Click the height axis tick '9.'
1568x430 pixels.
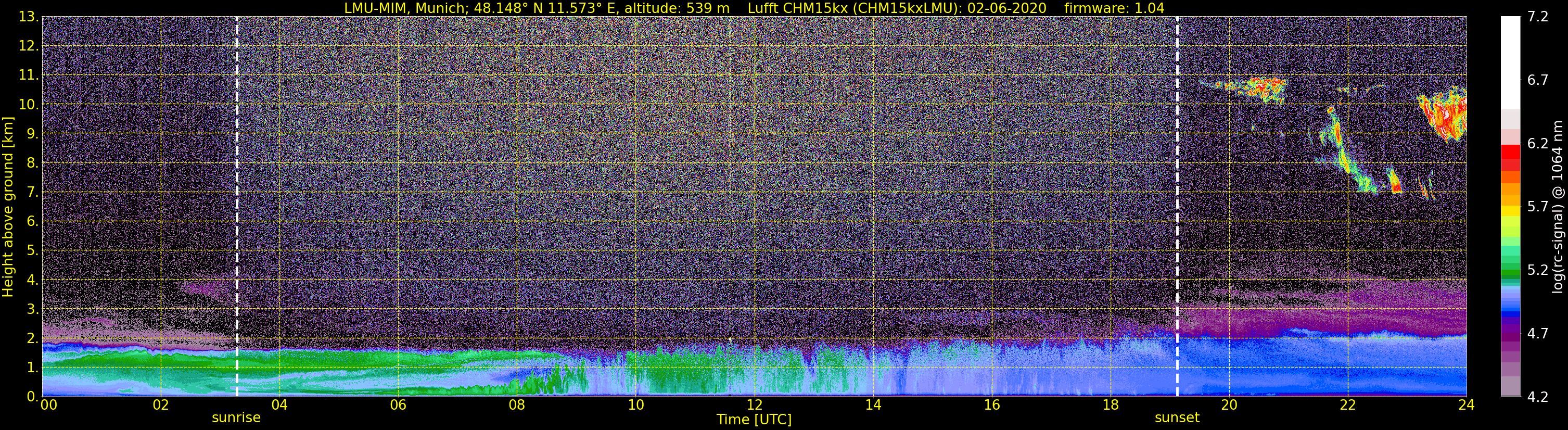[32, 134]
